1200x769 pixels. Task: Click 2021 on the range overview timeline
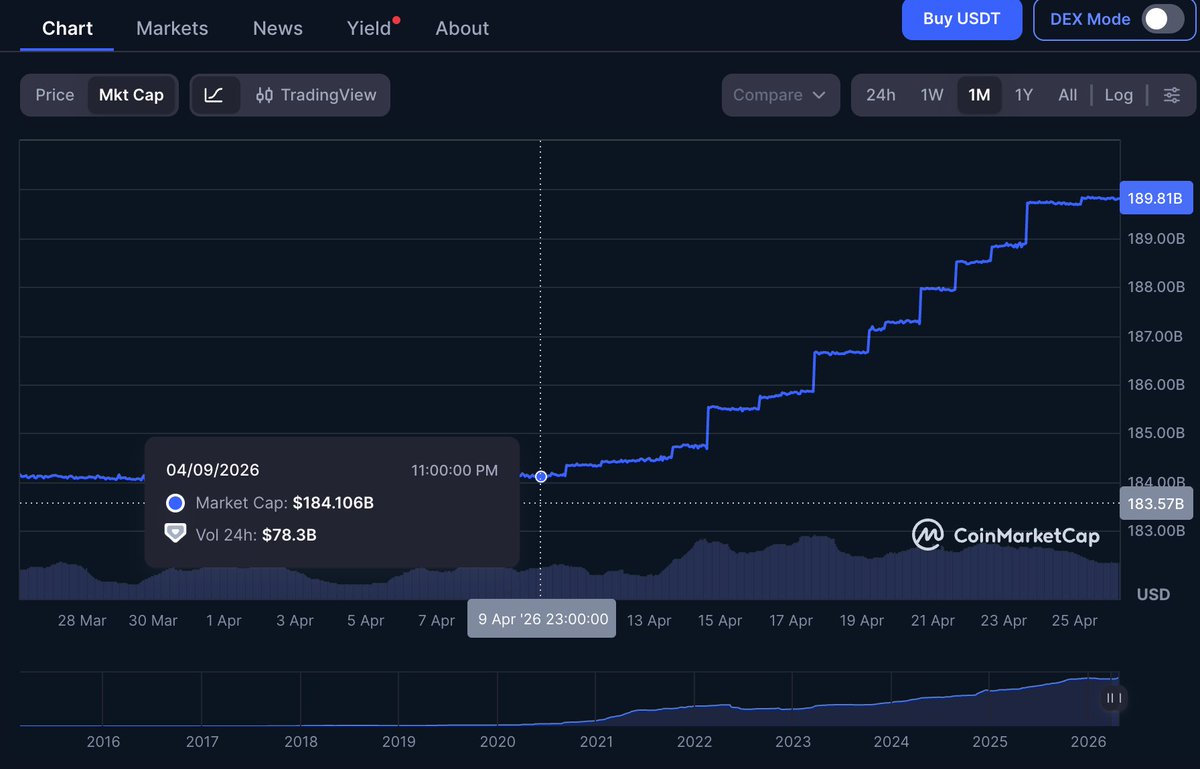[x=596, y=742]
